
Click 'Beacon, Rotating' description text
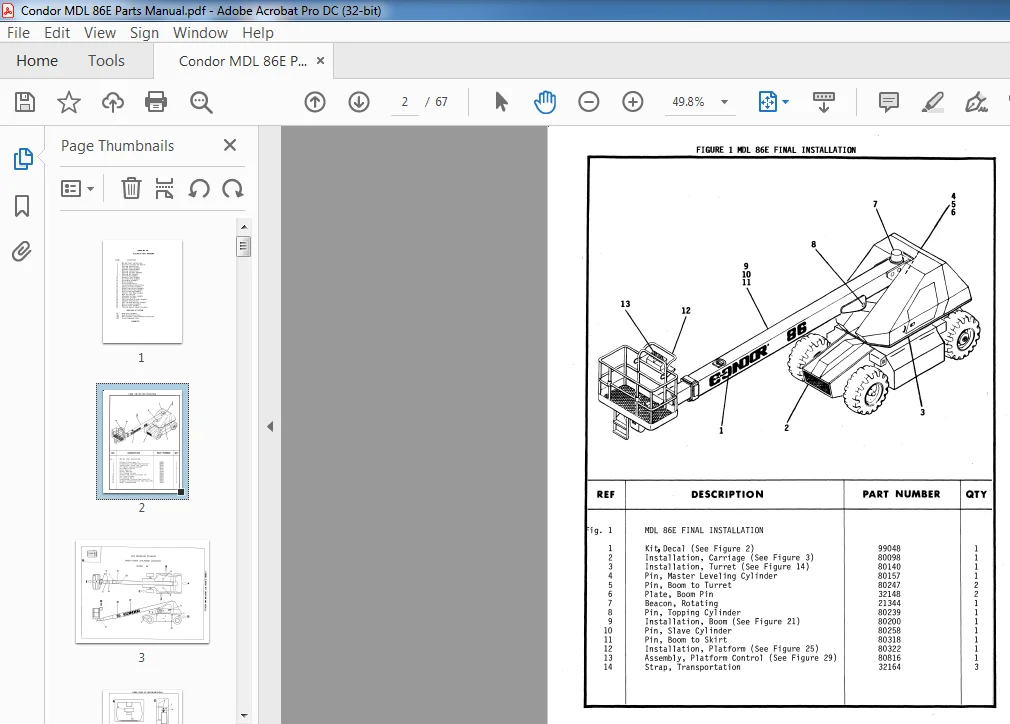681,604
